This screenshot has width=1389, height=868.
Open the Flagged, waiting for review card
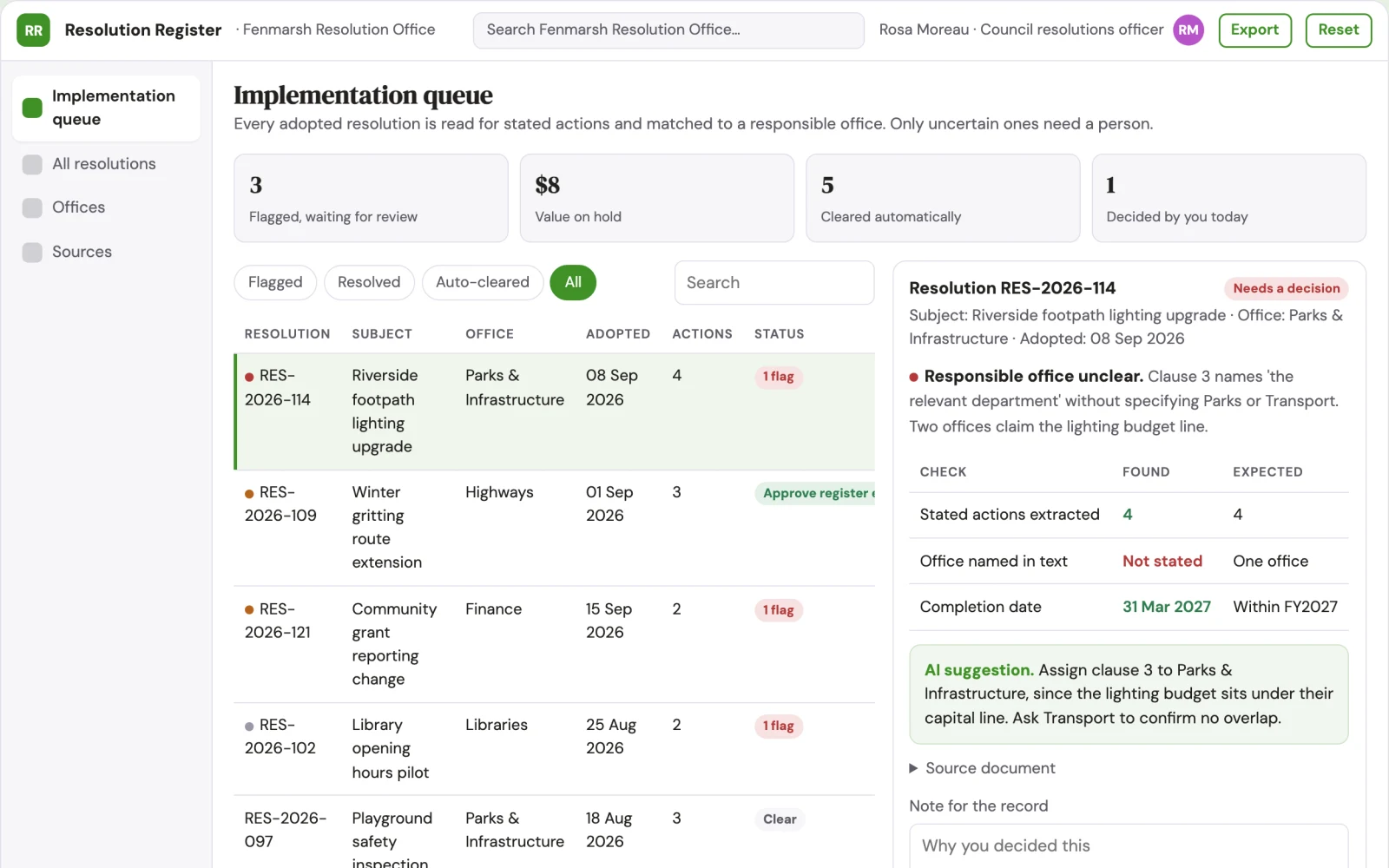[x=371, y=198]
